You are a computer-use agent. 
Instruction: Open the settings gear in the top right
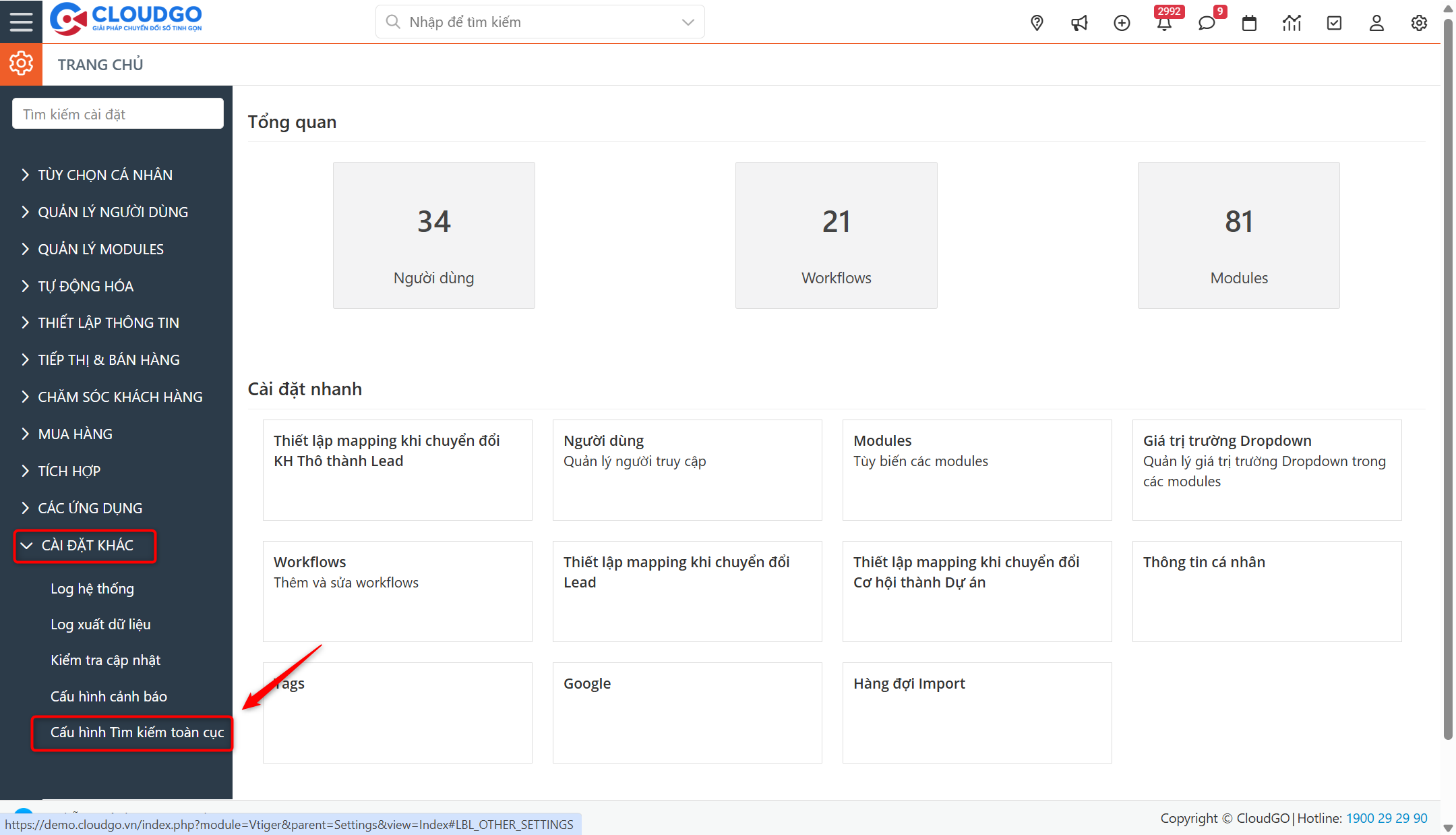(1419, 22)
